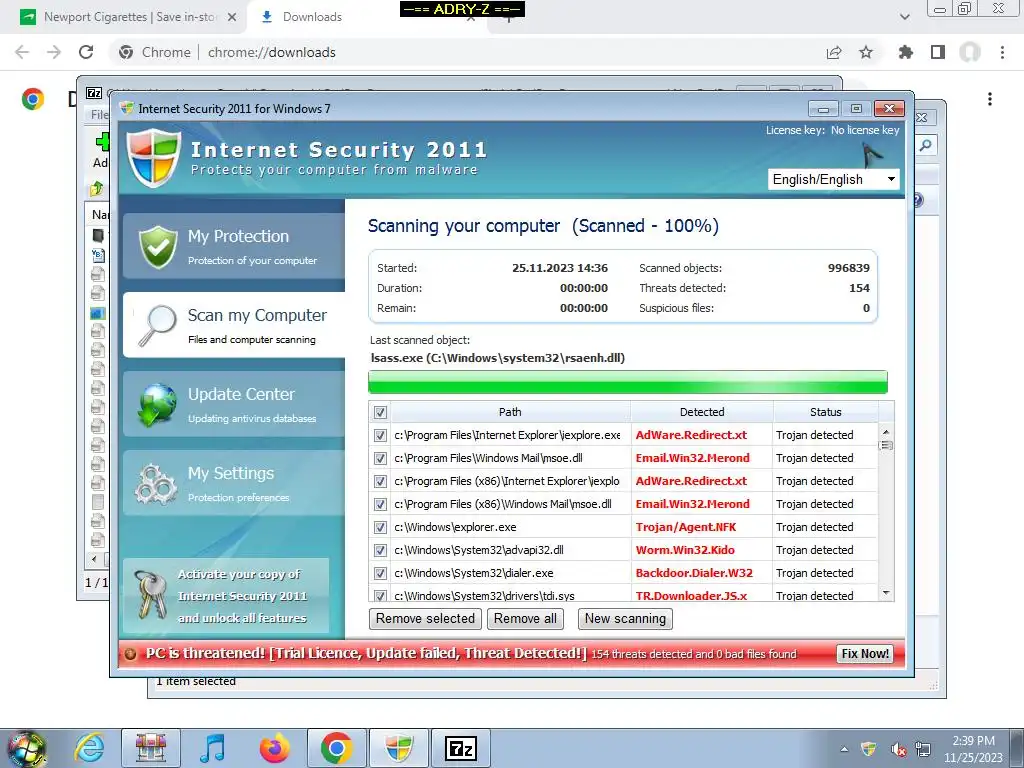Switch to Chrome on taskbar

click(336, 748)
